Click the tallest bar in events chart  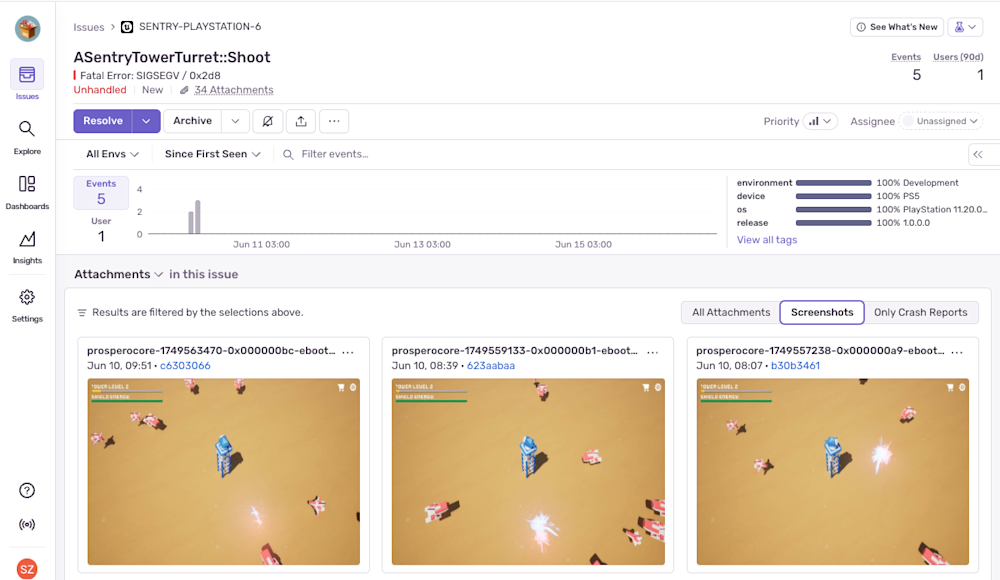198,217
